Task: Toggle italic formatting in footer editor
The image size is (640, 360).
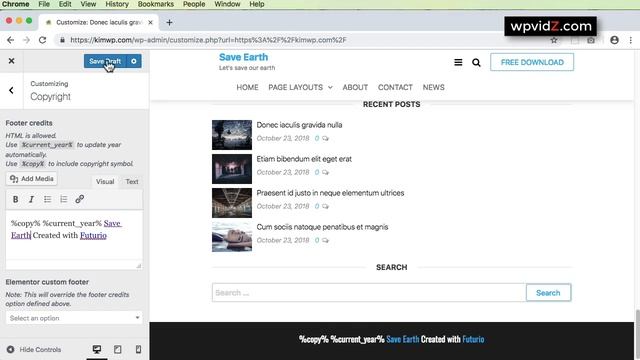Action: click(x=31, y=199)
